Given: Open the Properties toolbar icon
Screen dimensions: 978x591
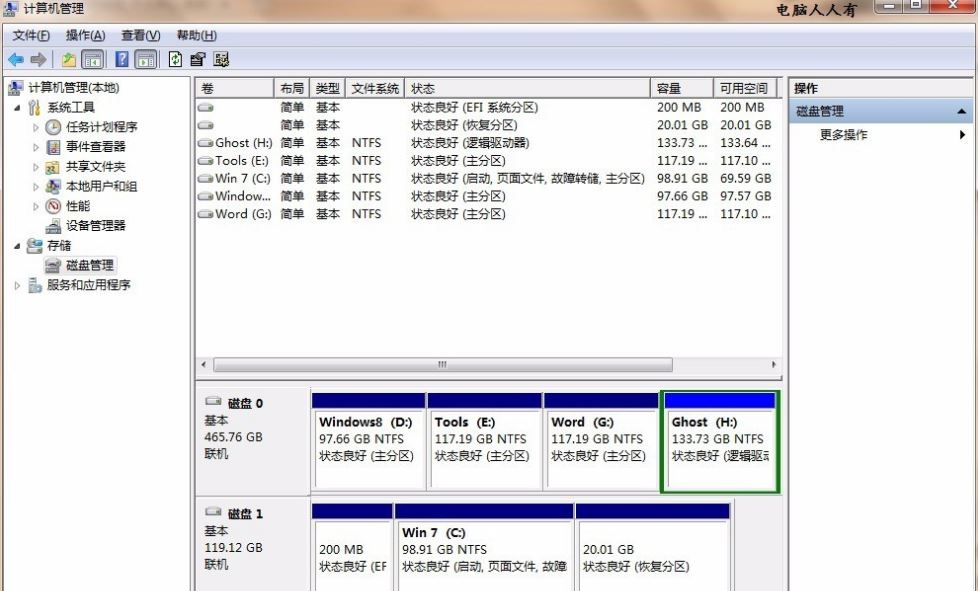Looking at the screenshot, I should click(198, 60).
